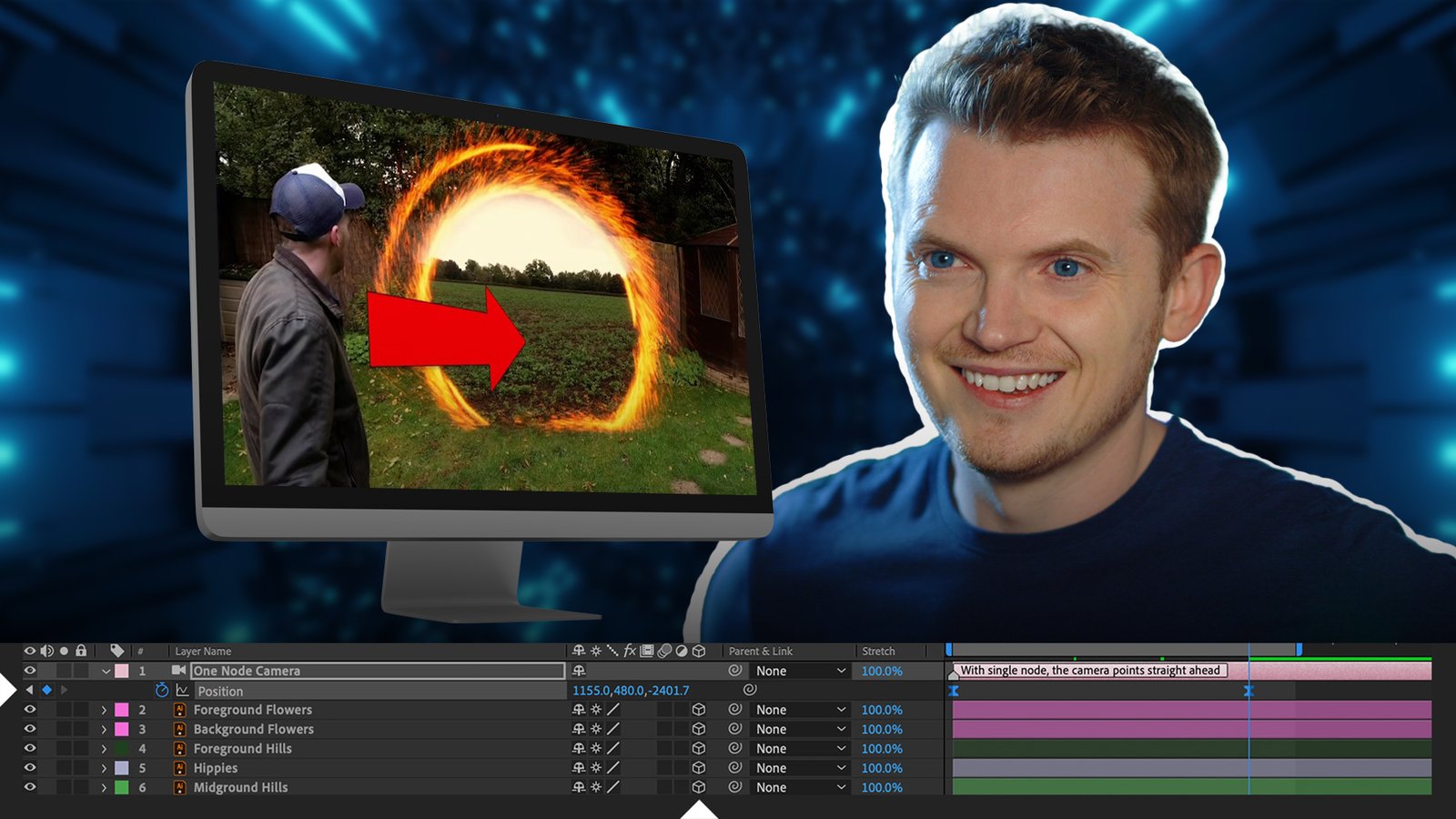Click the shy switch on Midground Hills
This screenshot has height=819, width=1456.
coord(579,787)
